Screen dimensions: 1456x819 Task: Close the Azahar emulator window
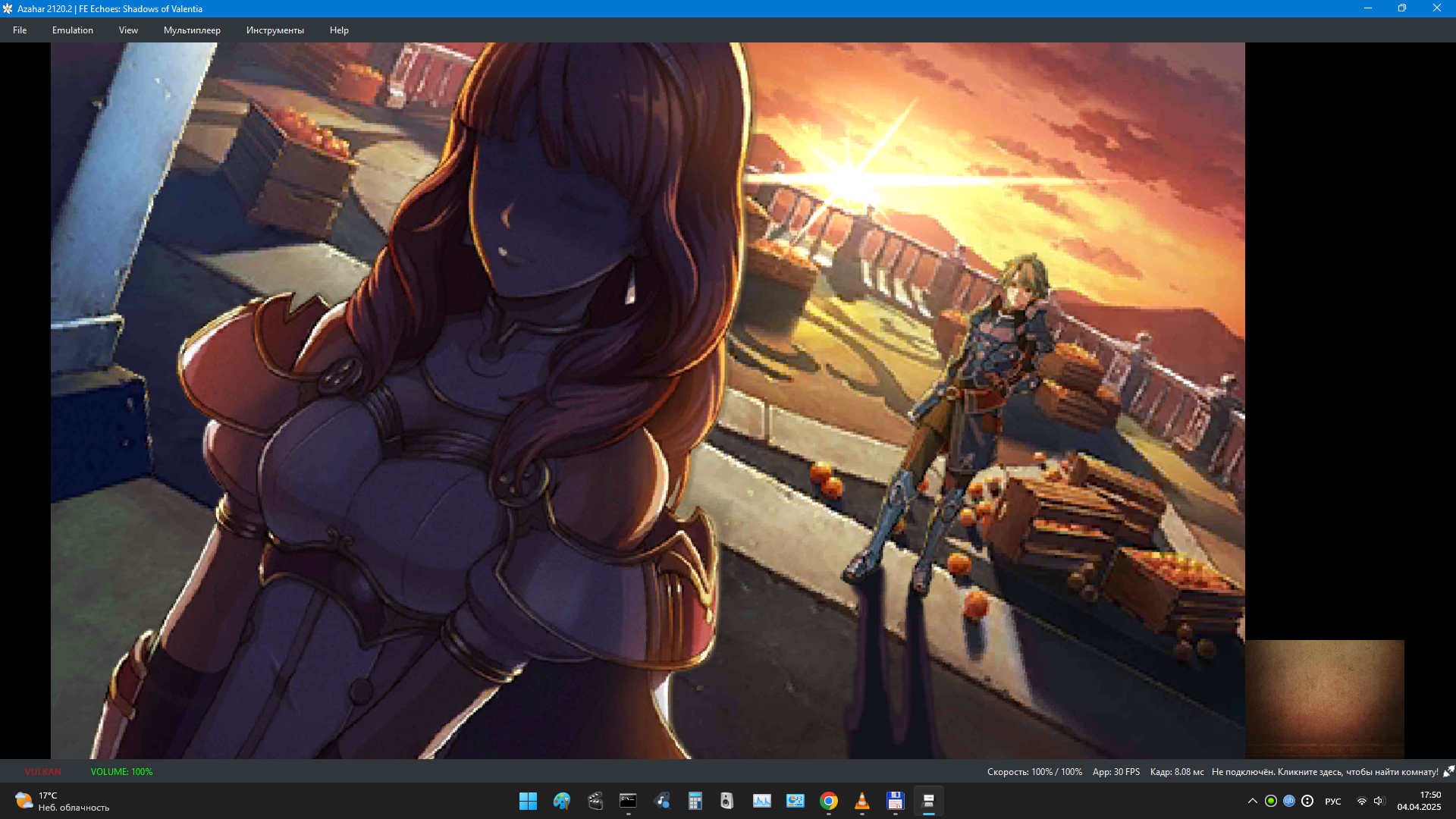(x=1437, y=8)
